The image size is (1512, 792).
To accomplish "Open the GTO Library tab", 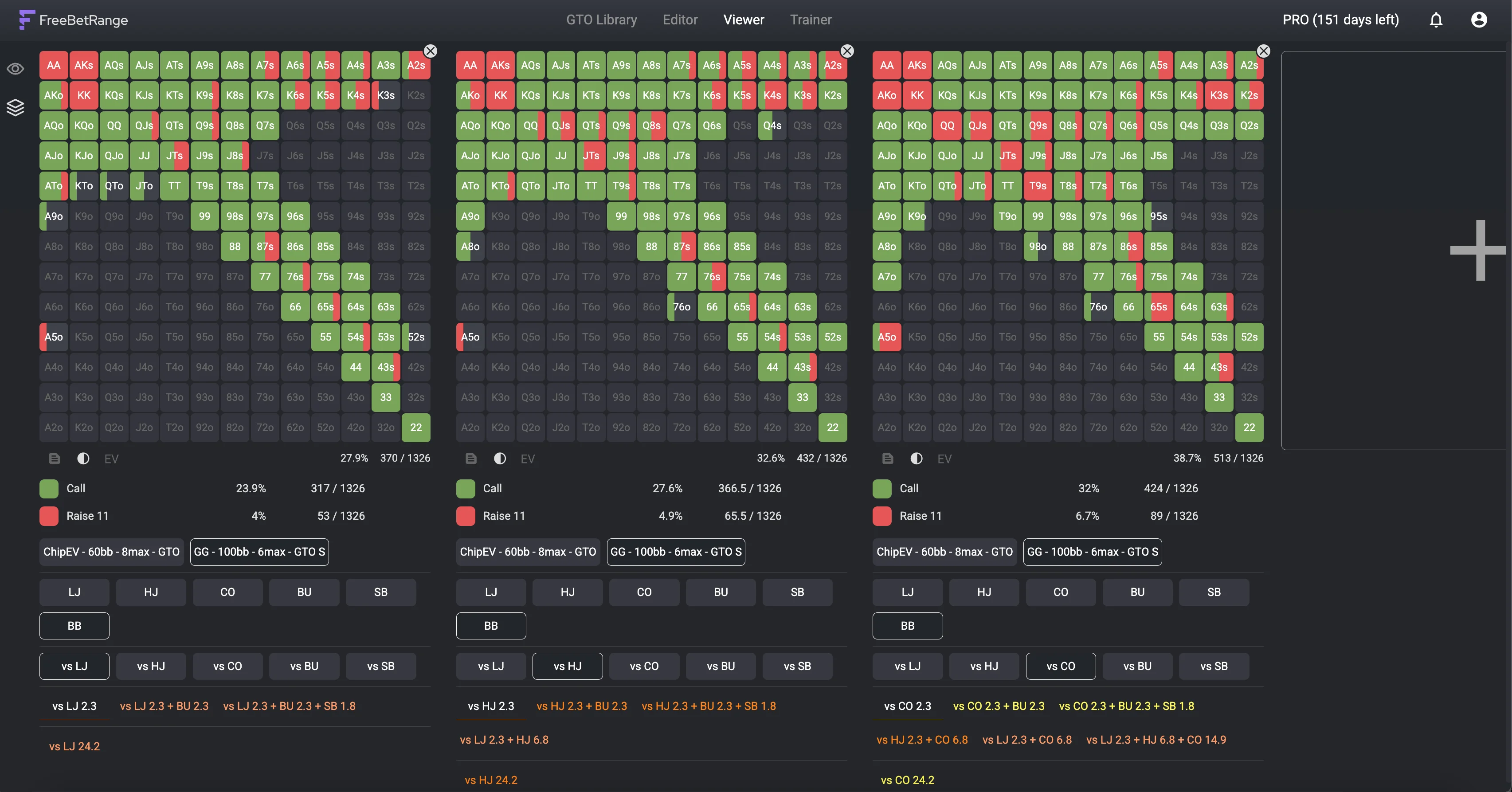I will click(x=601, y=20).
